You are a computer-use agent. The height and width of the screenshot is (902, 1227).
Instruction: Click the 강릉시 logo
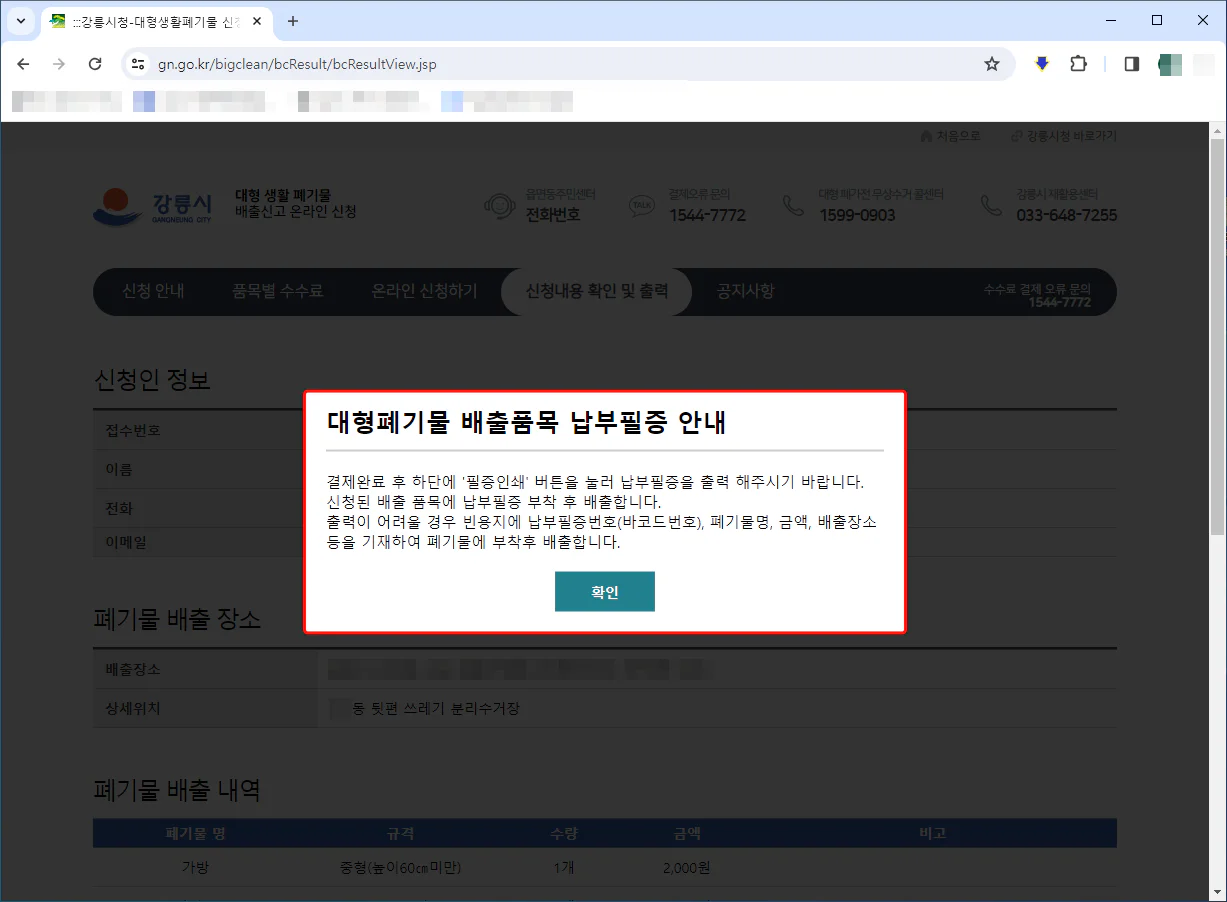[x=152, y=207]
